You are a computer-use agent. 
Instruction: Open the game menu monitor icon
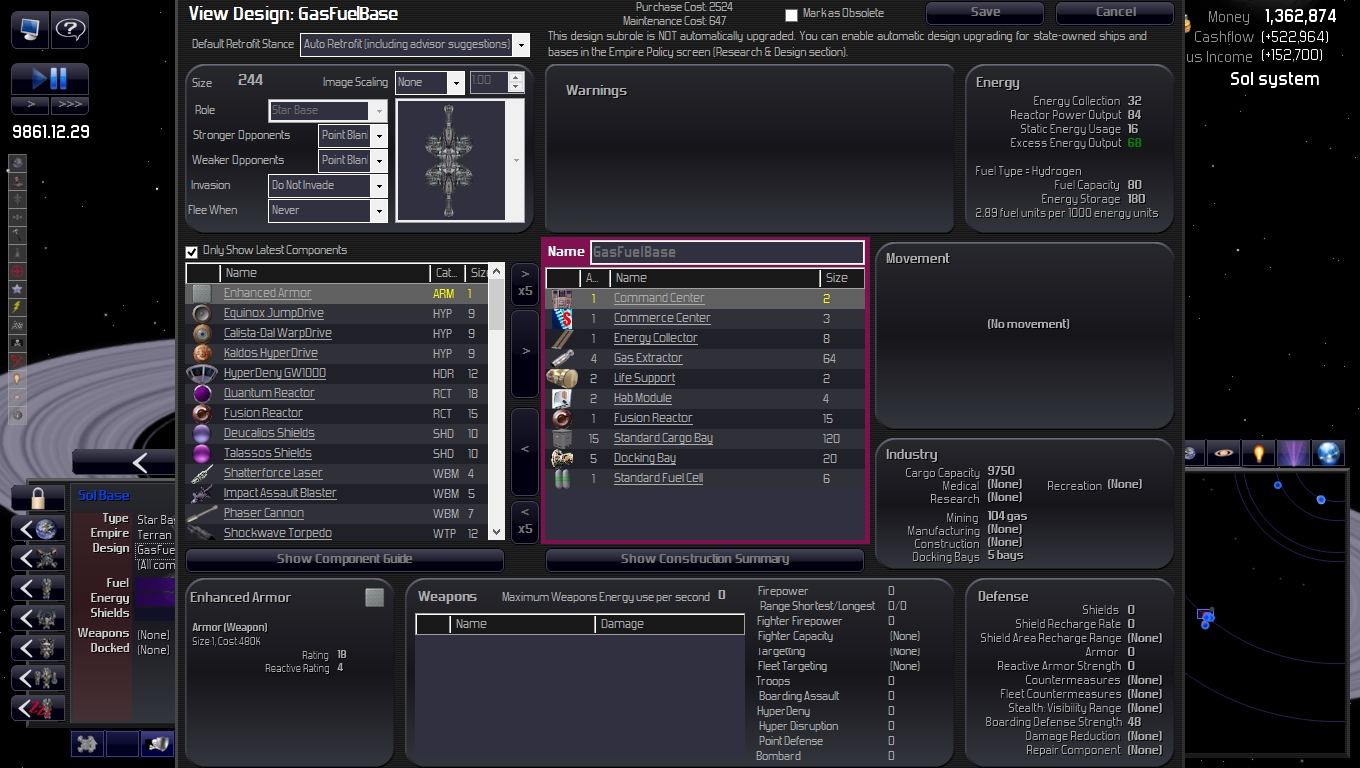point(30,29)
